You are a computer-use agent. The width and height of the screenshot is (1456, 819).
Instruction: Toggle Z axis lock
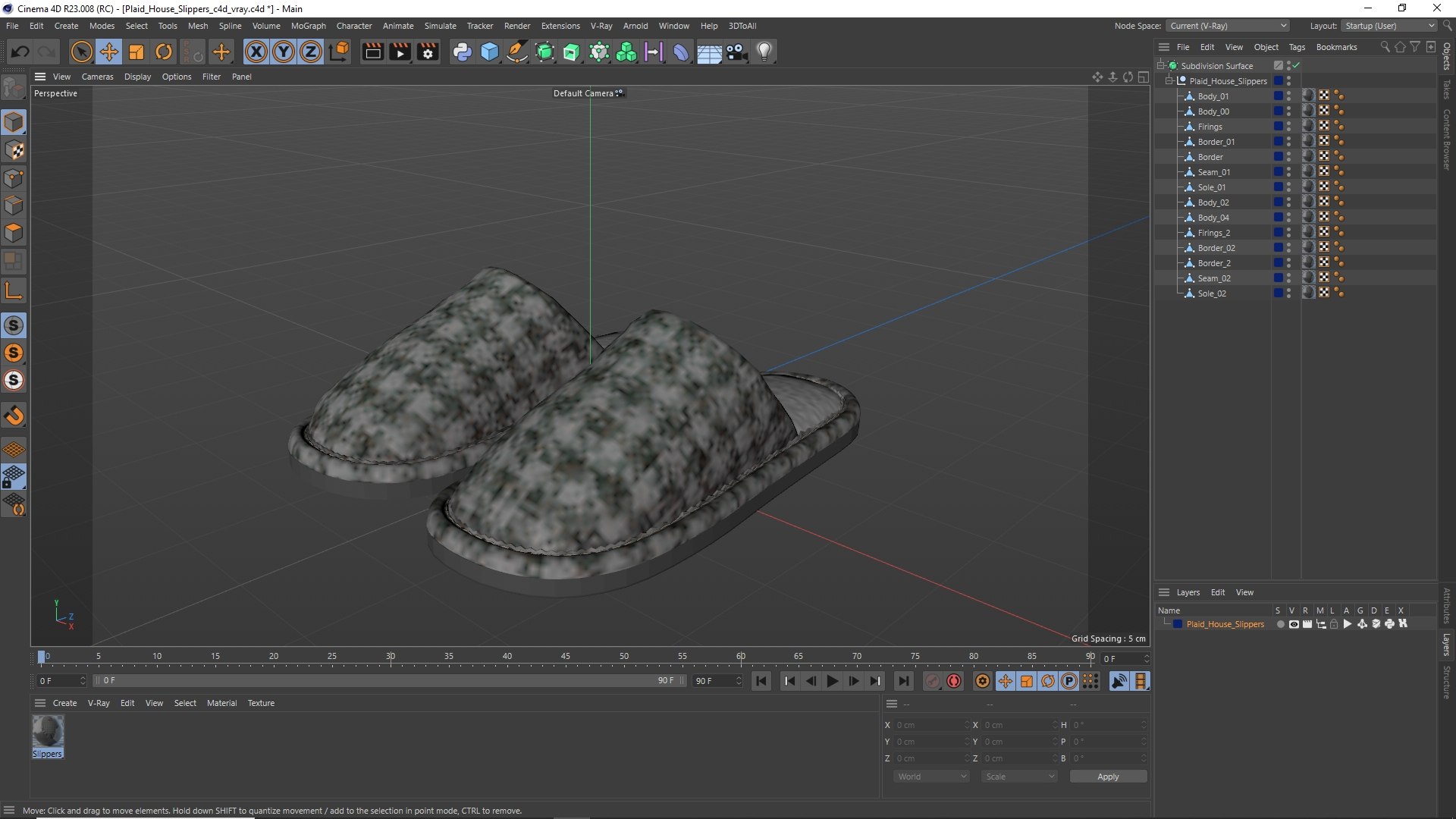click(311, 52)
